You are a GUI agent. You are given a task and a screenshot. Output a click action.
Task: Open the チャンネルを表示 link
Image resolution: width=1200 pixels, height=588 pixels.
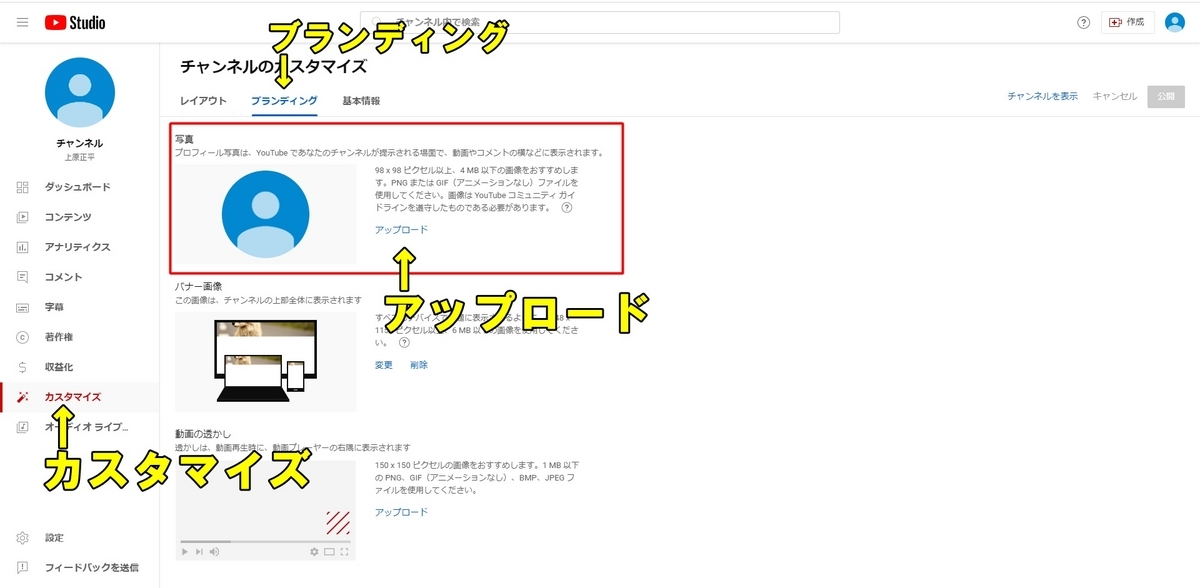pos(1043,96)
